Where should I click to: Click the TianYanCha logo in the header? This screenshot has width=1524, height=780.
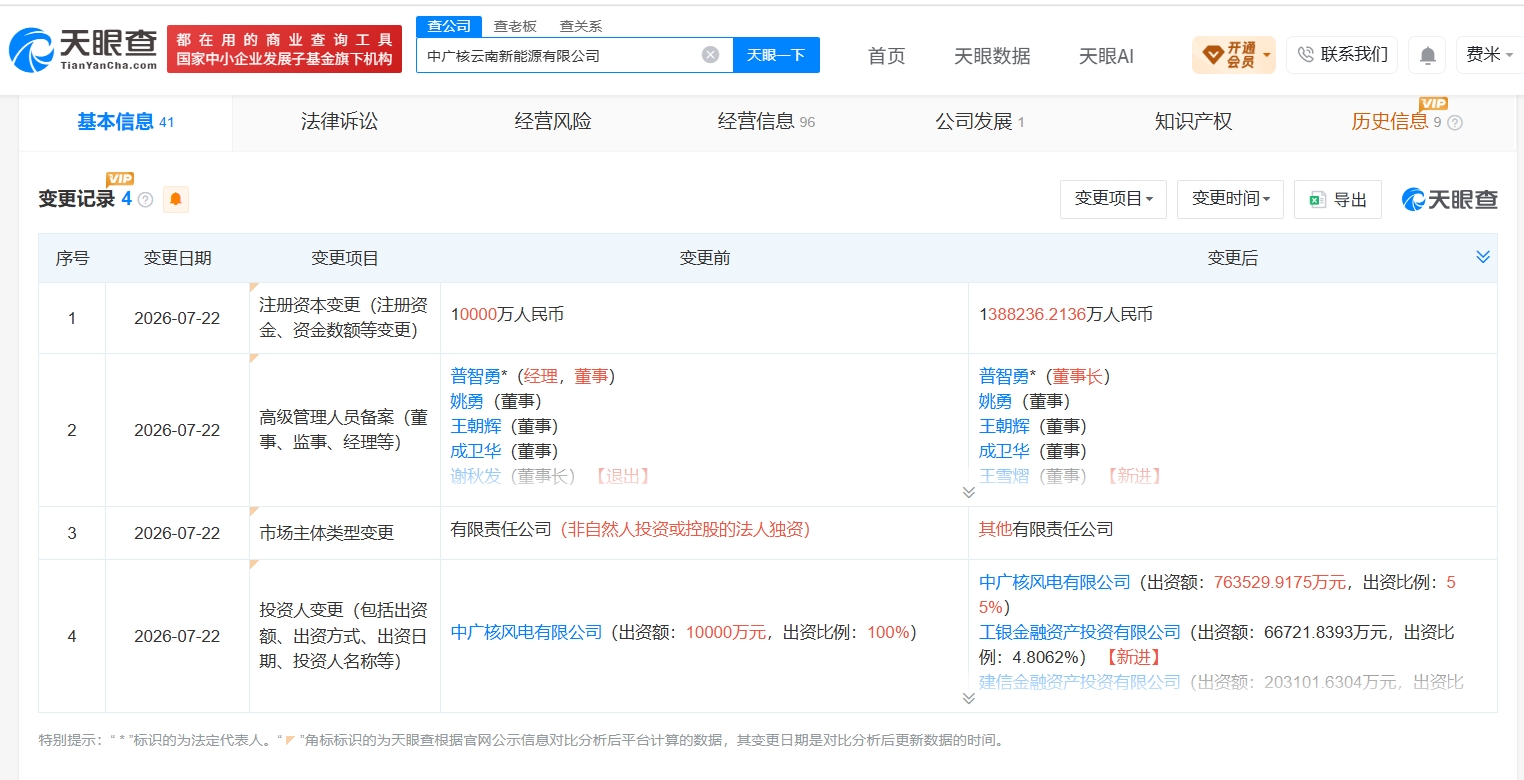click(x=83, y=50)
